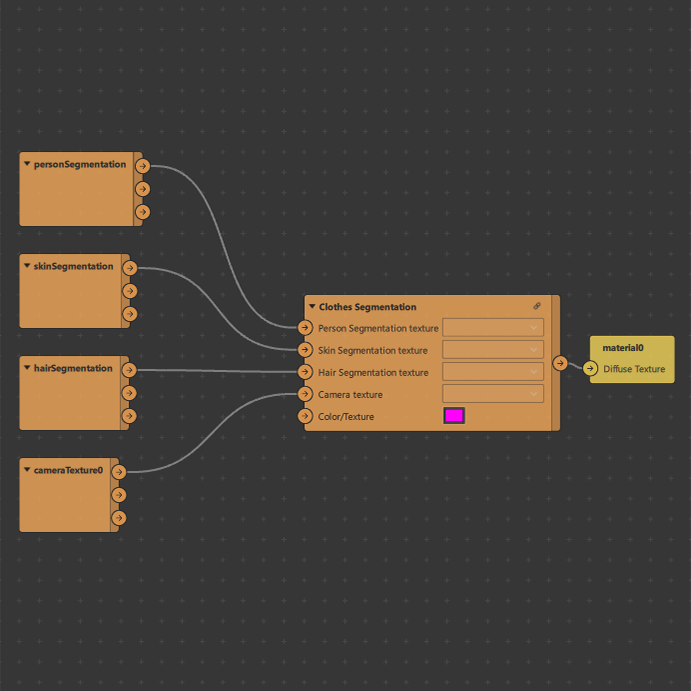Collapse the hairSegmentation node
The height and width of the screenshot is (691, 691).
click(x=27, y=368)
